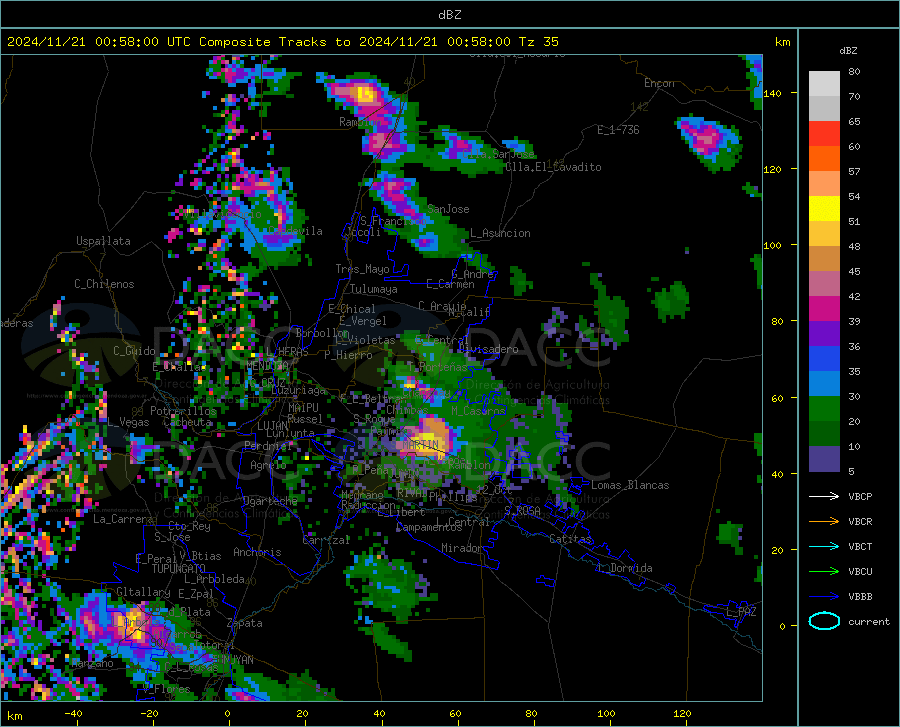The image size is (900, 727).
Task: Click the 'Divisadero' place label
Action: point(488,349)
